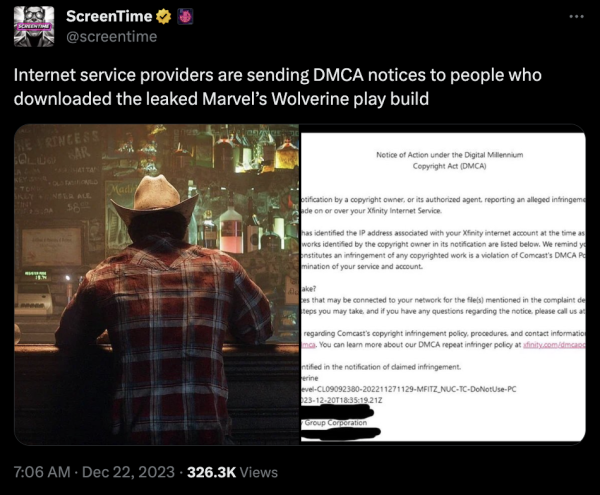Click the ScreenTime display name

(109, 16)
